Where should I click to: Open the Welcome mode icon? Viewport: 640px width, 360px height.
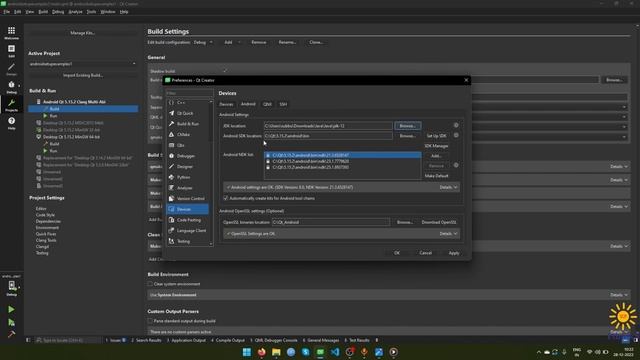(11, 33)
